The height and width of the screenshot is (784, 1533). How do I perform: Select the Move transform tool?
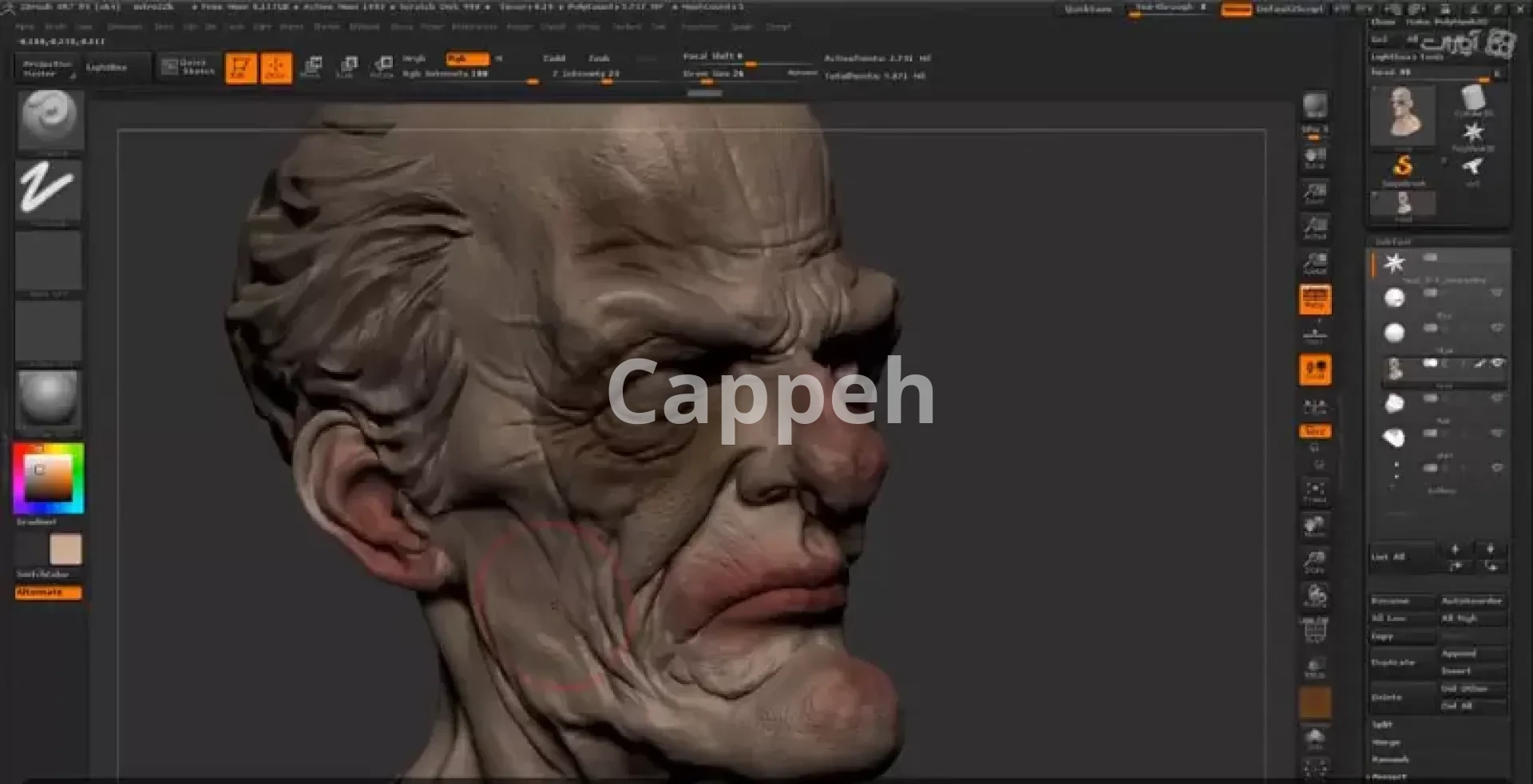311,67
